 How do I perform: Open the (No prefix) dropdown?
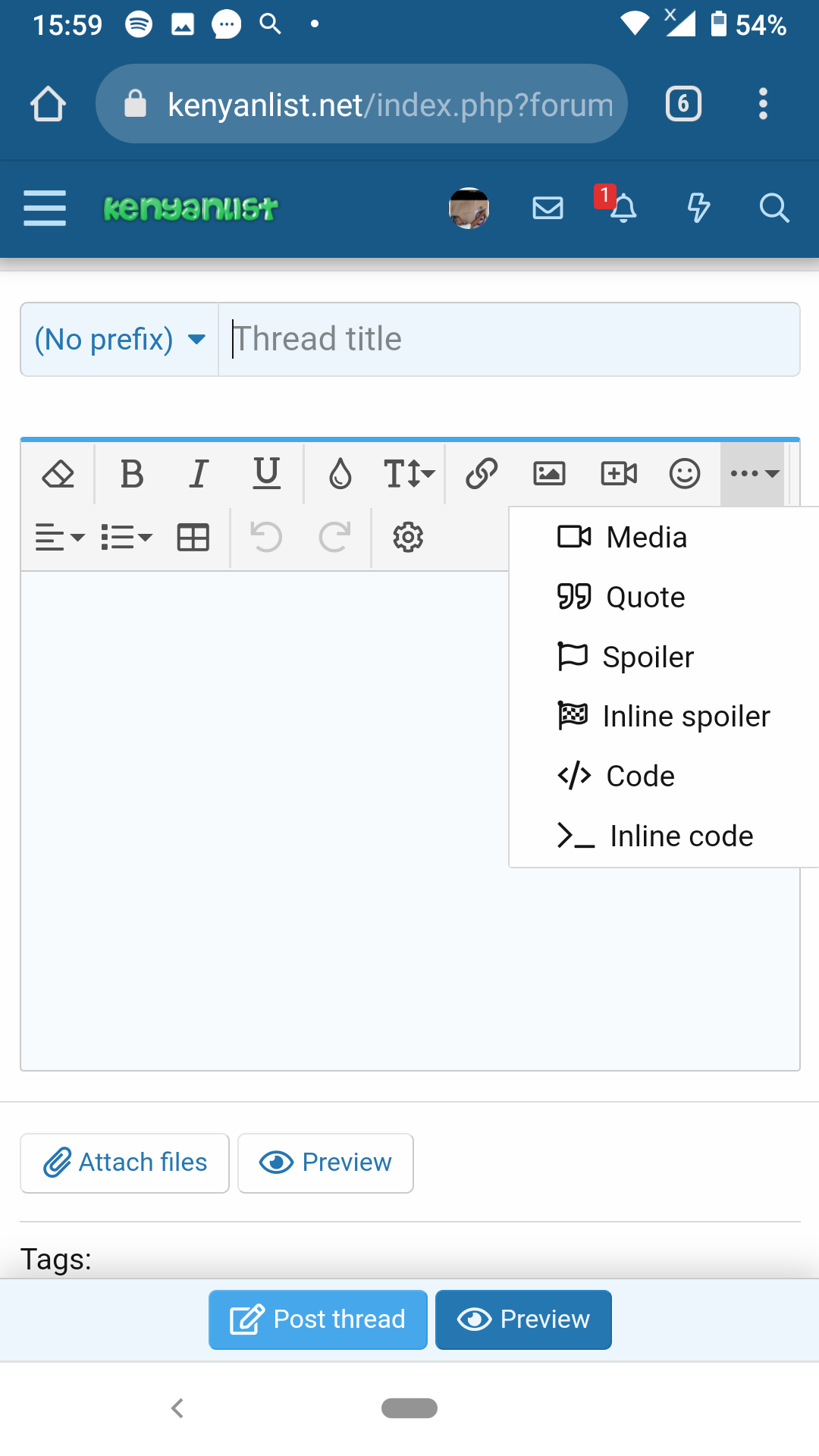tap(120, 339)
